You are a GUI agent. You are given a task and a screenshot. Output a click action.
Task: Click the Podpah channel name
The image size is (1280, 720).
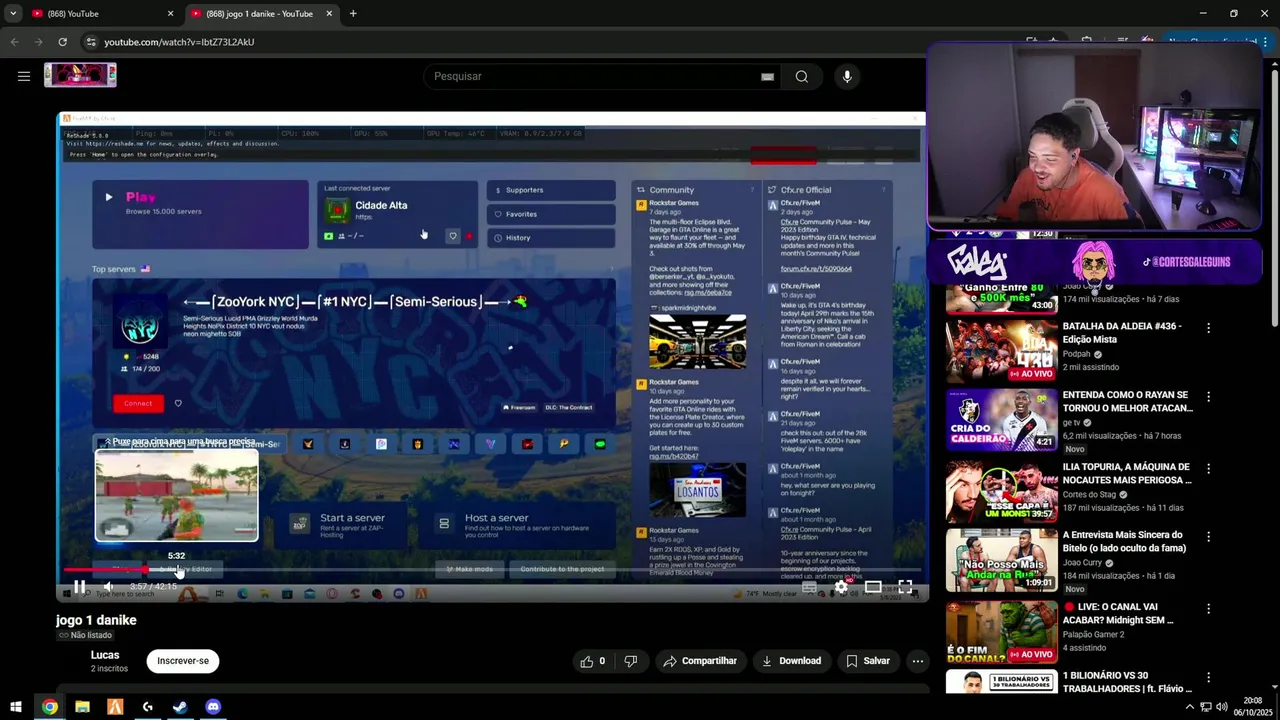point(1076,354)
